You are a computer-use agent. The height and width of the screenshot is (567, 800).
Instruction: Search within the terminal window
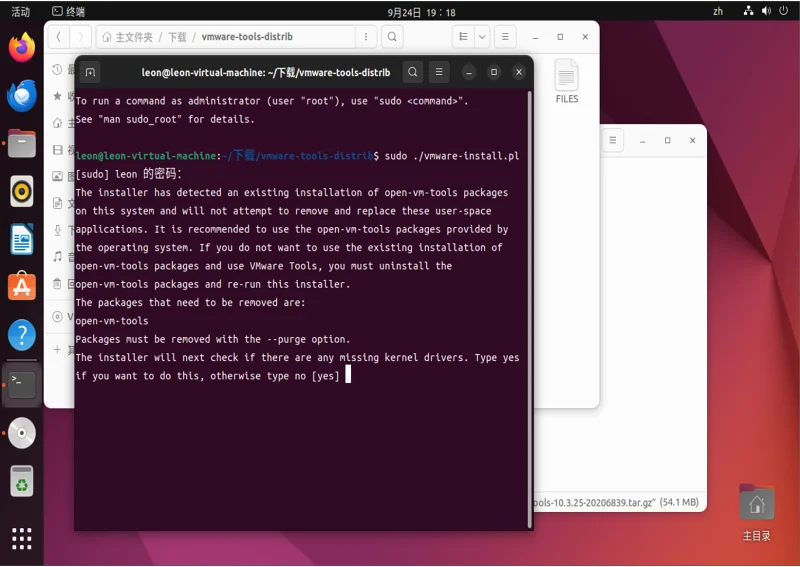pos(412,72)
